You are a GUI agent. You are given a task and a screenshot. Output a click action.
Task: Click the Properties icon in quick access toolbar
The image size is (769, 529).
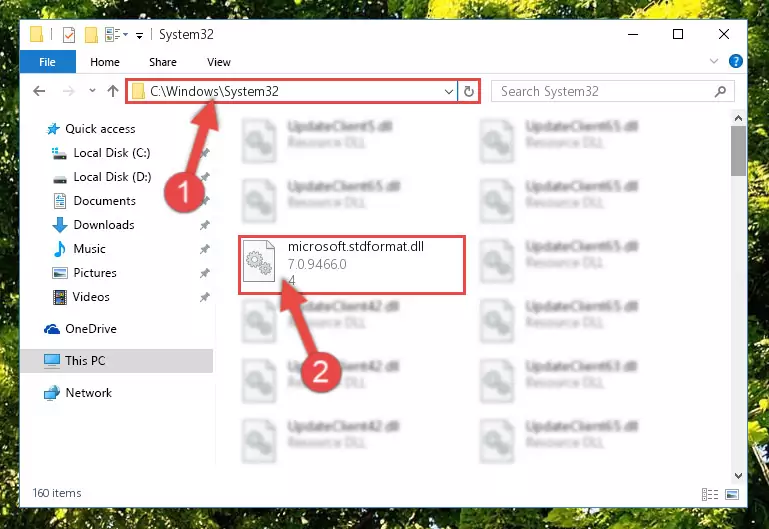click(69, 35)
